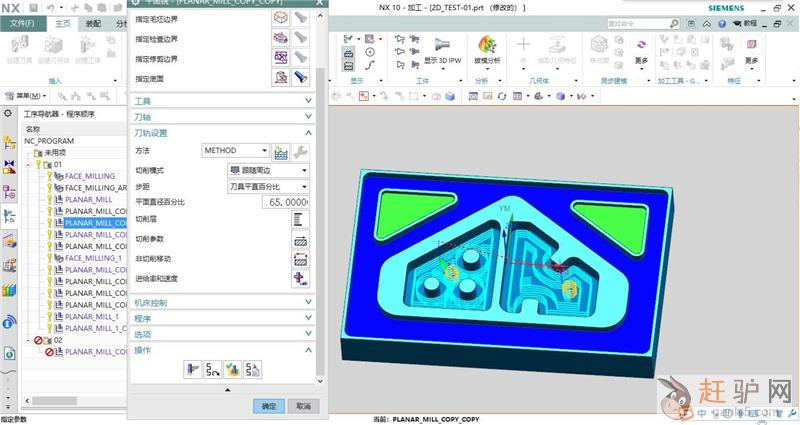Open the 切削层 cut levels icon
Screen dimensions: 800x425
point(300,219)
